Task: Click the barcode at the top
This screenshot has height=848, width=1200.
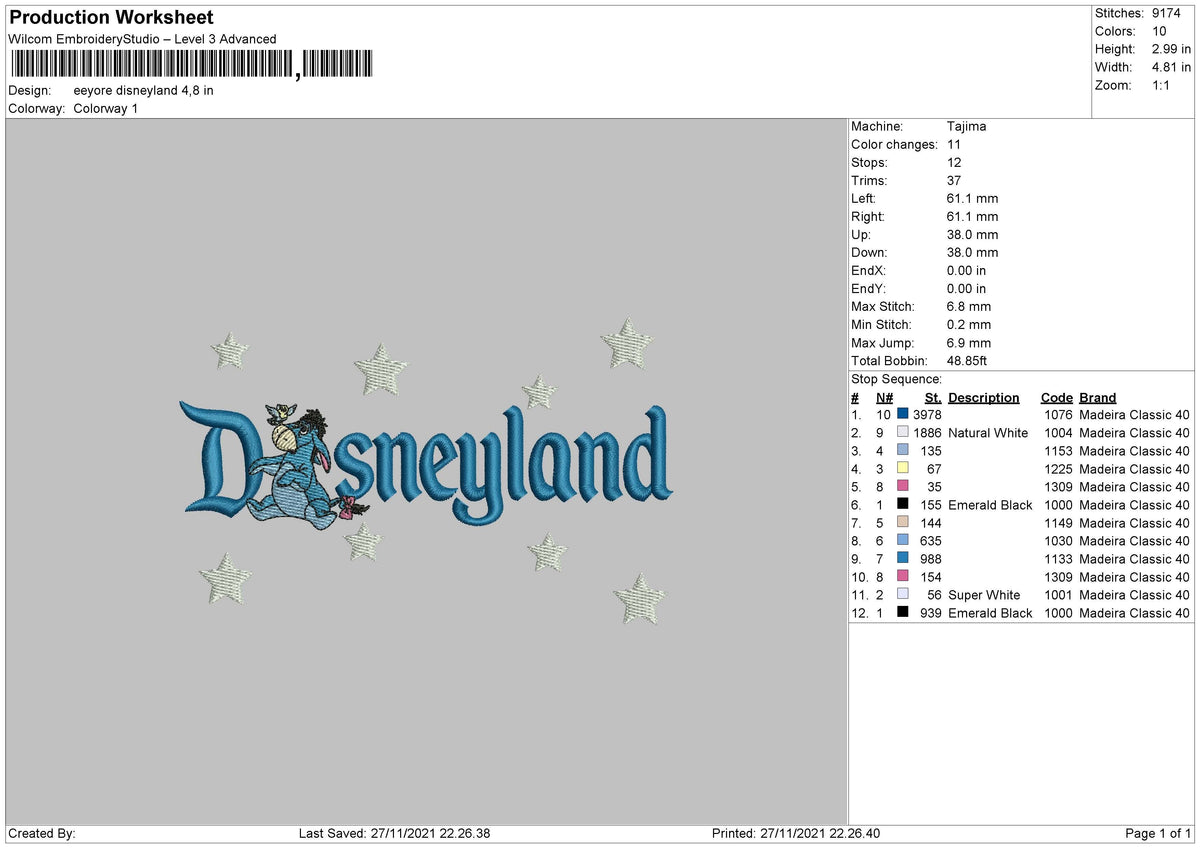Action: [190, 64]
